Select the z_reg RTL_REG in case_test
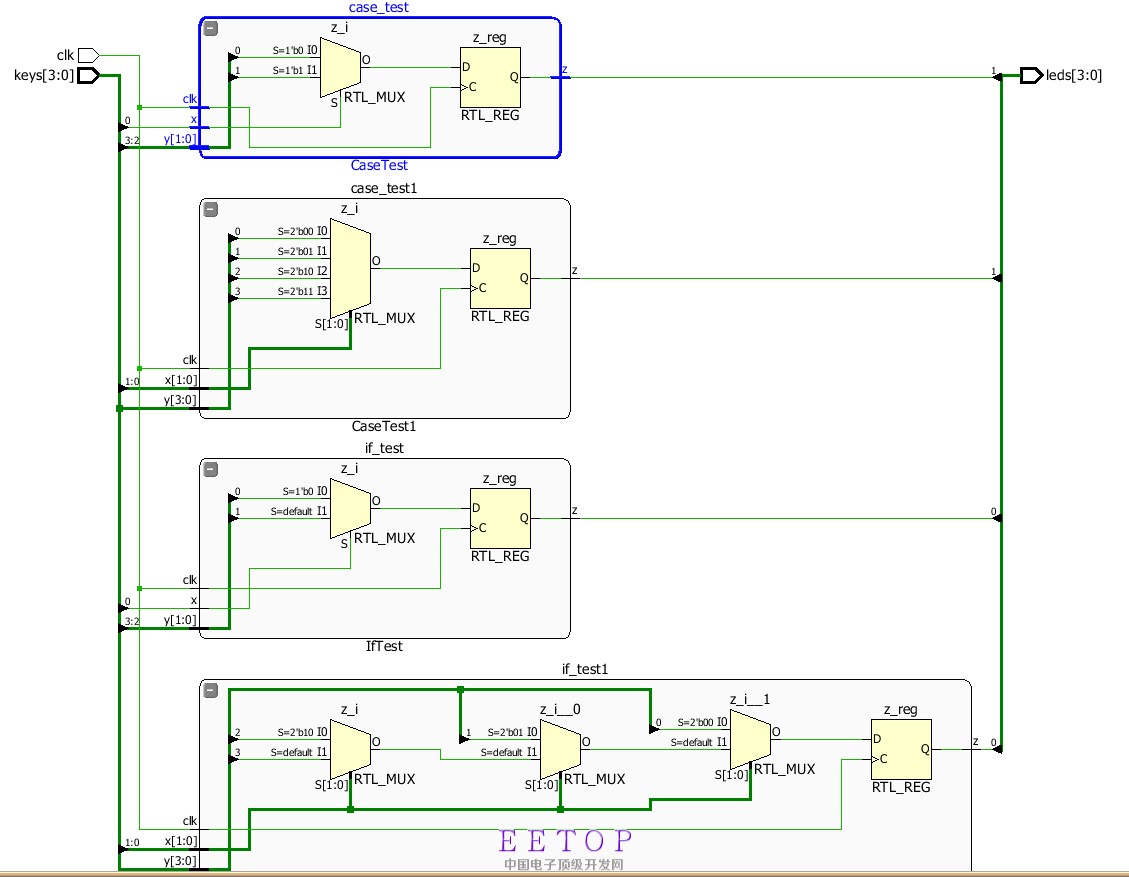 pos(490,78)
